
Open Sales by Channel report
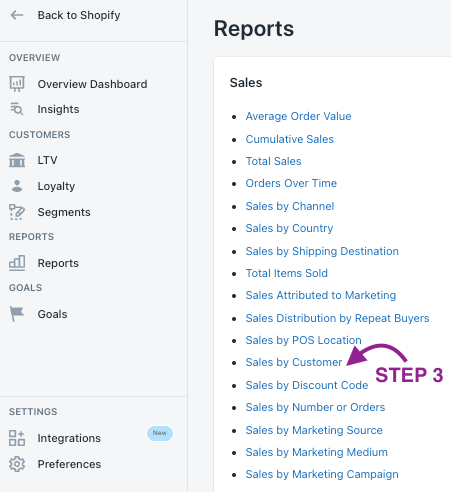290,206
